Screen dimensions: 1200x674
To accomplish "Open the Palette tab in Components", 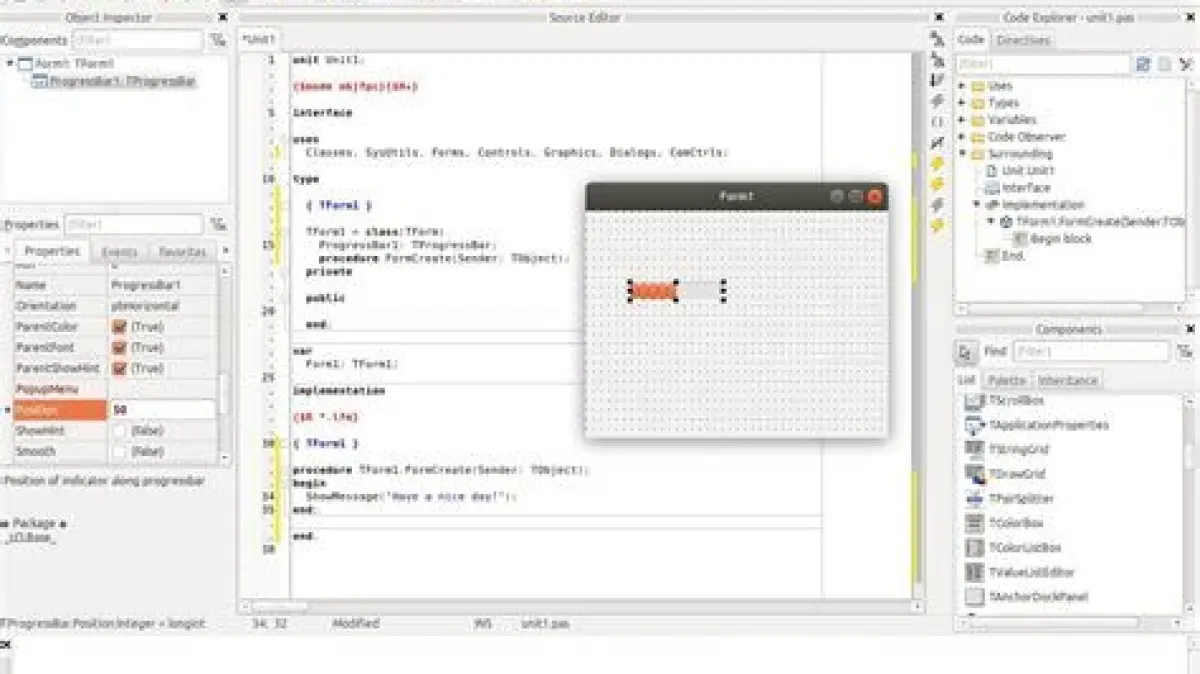I will tap(1006, 381).
